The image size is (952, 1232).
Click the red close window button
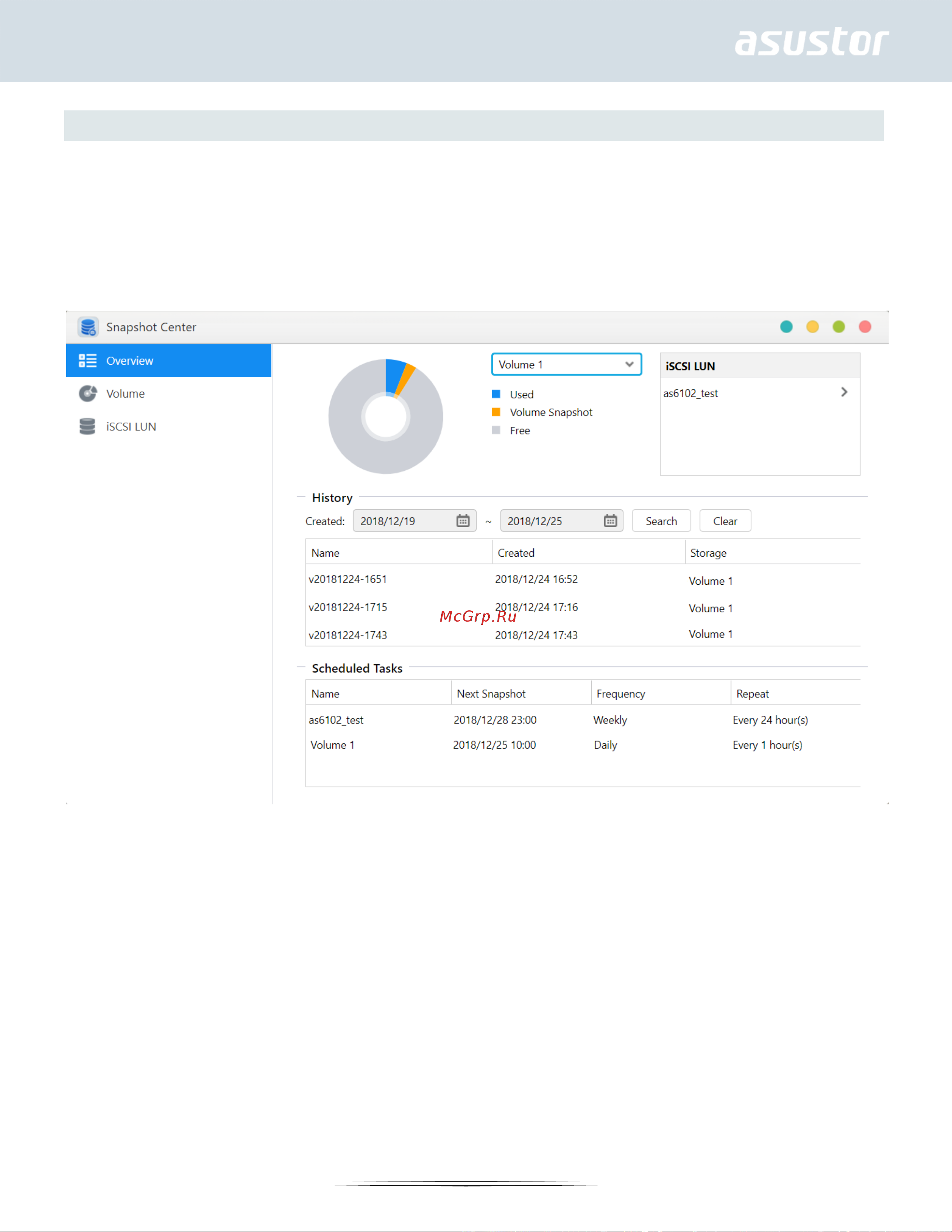coord(865,327)
